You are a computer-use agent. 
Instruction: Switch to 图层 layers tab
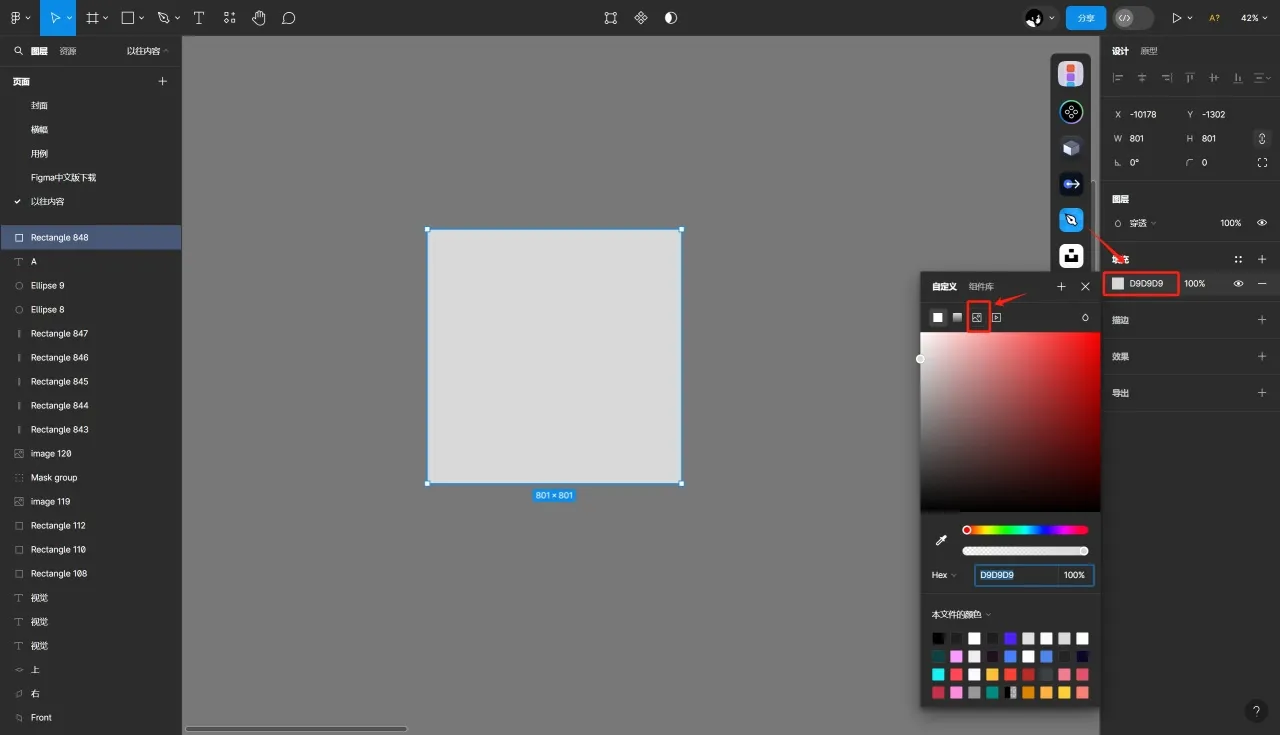tap(39, 51)
